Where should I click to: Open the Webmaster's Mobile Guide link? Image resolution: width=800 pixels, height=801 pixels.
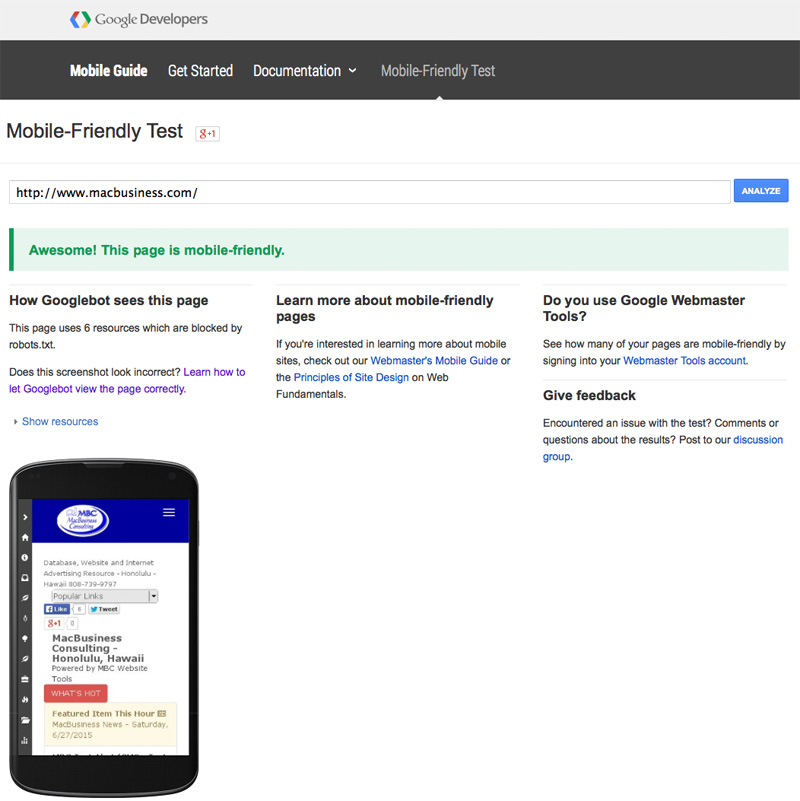tap(434, 361)
